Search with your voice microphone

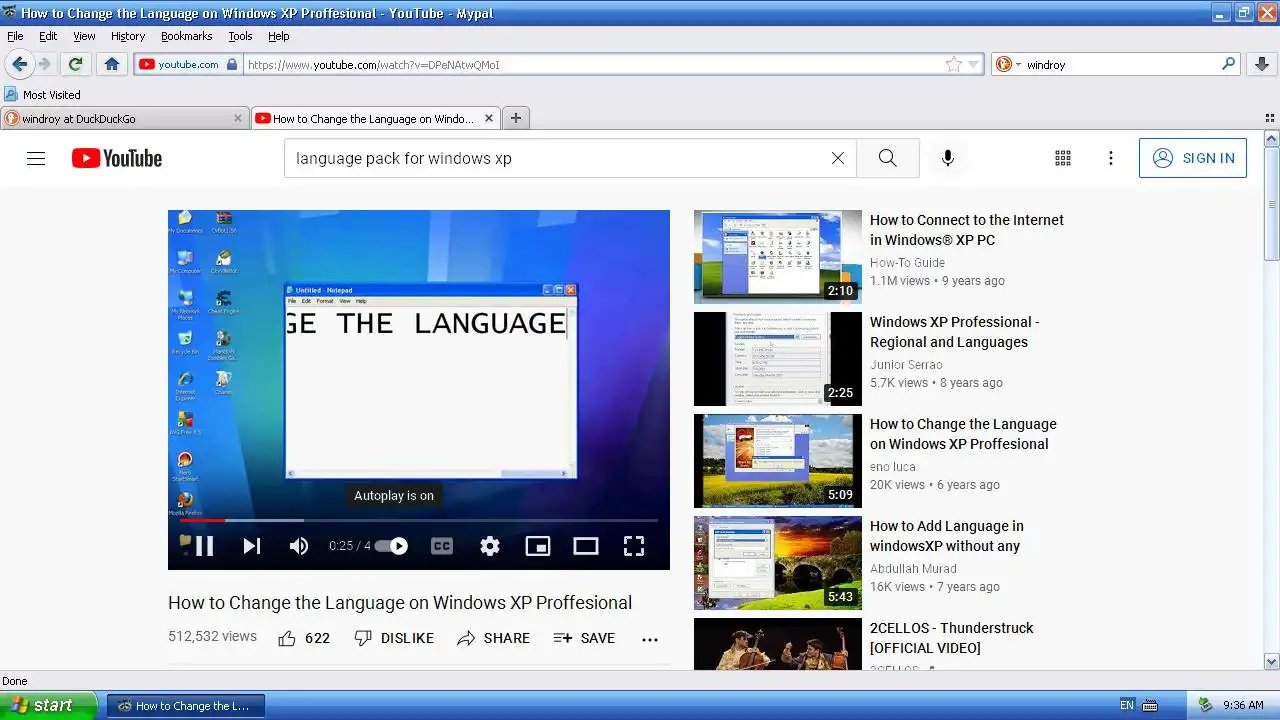[x=948, y=158]
